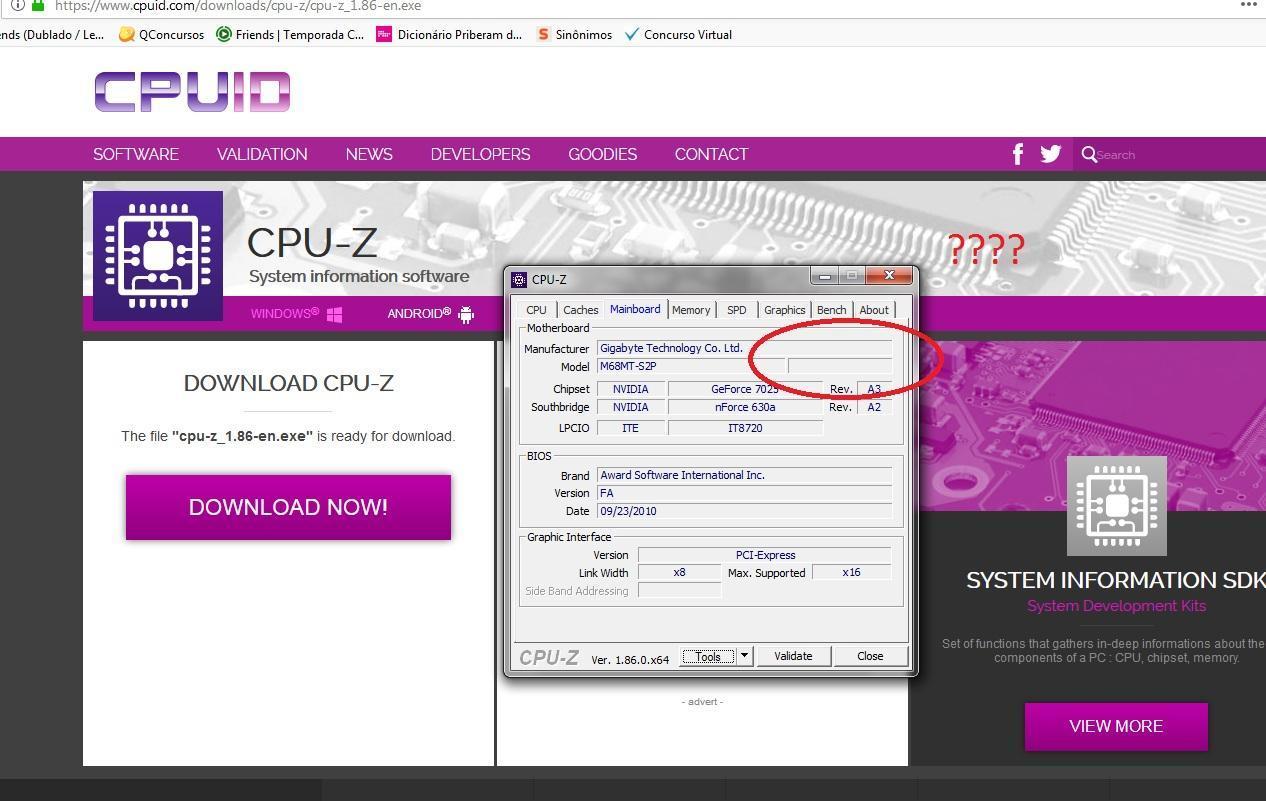The height and width of the screenshot is (801, 1266).
Task: Click the System Information SDK chip icon
Action: pyautogui.click(x=1116, y=505)
